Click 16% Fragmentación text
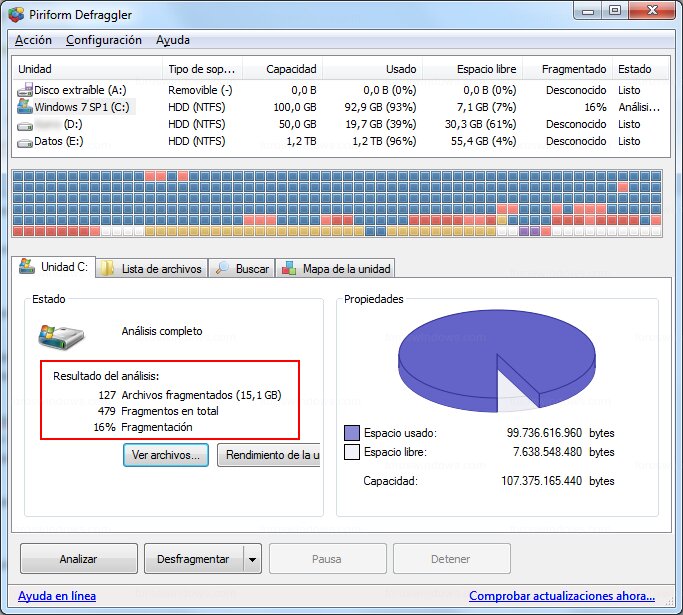 coord(143,427)
